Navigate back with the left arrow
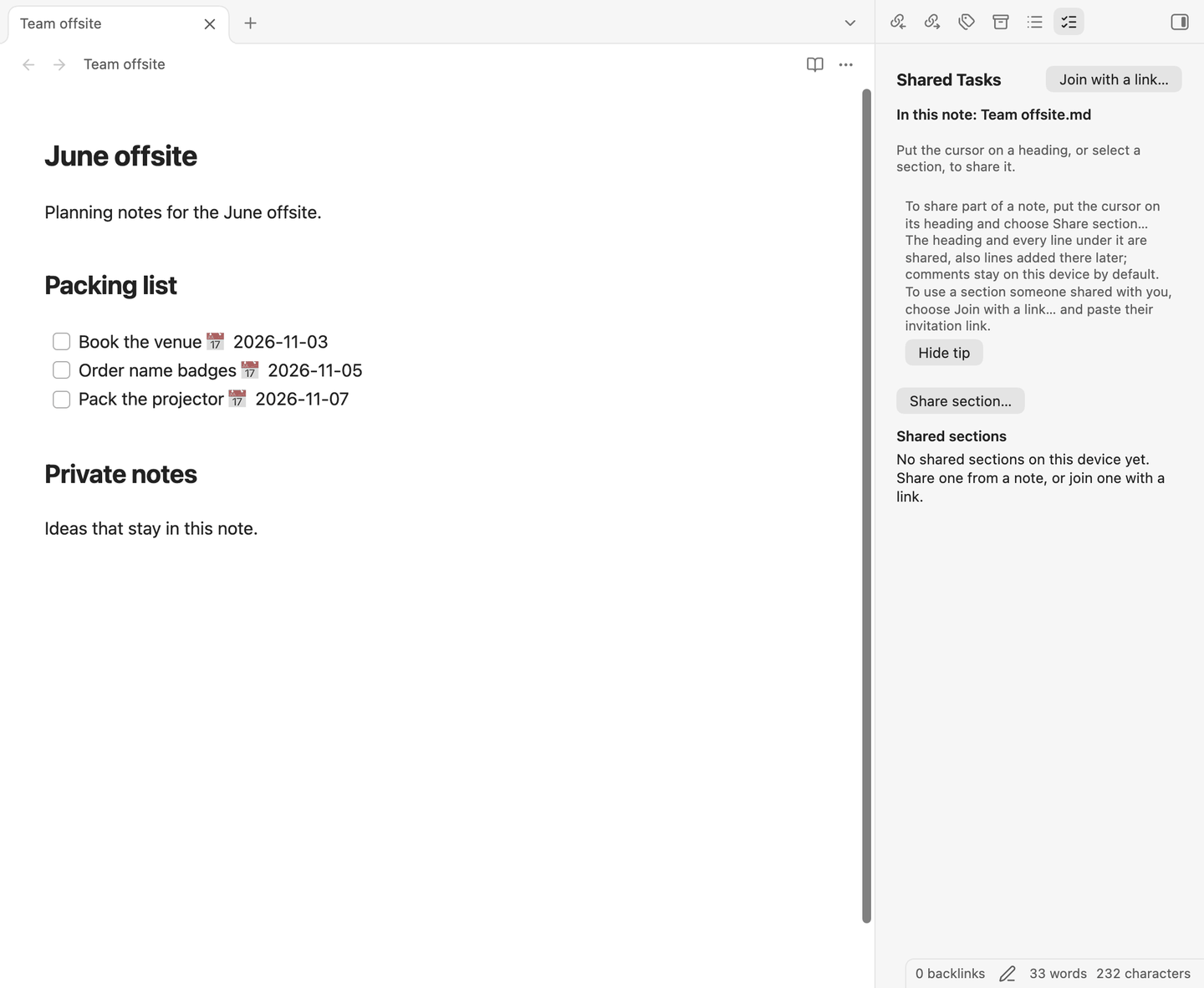 pos(28,64)
